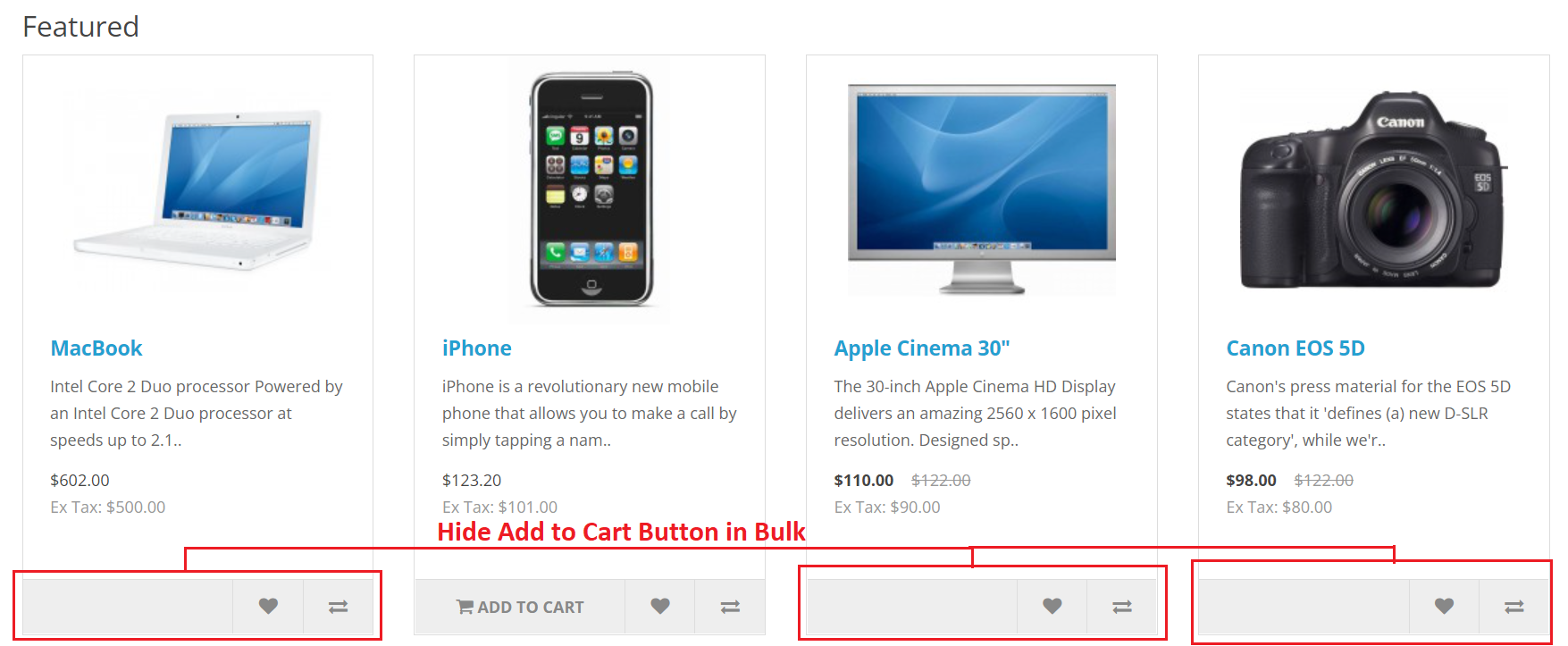Screen dimensions: 1568x646
Task: Compare Apple Cinema 30" product
Action: (1122, 607)
